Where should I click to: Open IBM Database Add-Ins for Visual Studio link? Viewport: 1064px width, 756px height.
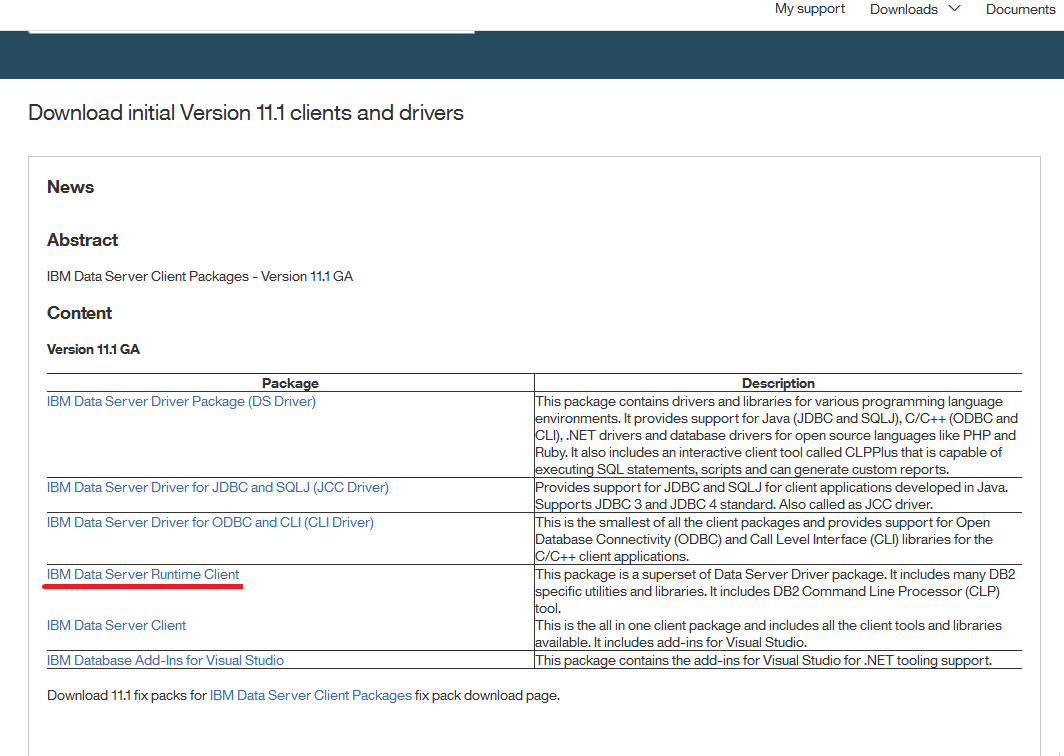point(166,660)
